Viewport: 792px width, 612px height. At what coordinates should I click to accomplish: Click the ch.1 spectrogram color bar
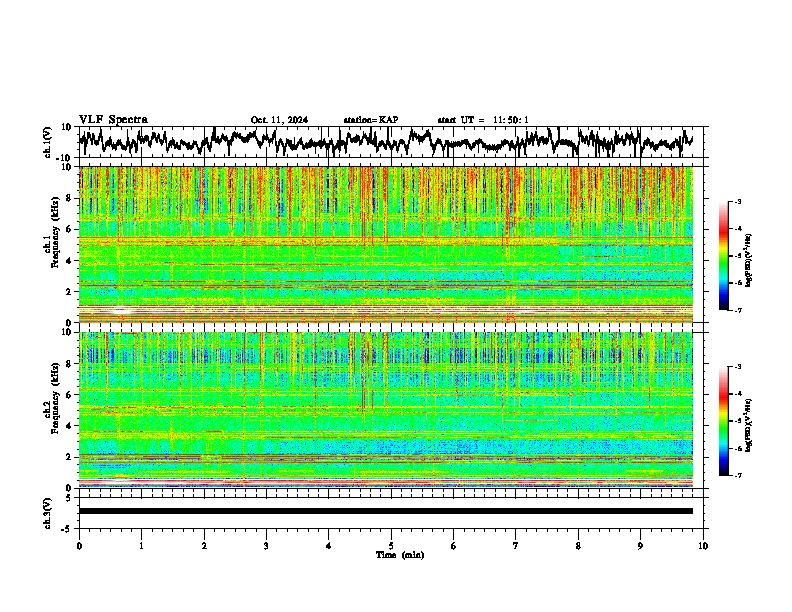(724, 256)
